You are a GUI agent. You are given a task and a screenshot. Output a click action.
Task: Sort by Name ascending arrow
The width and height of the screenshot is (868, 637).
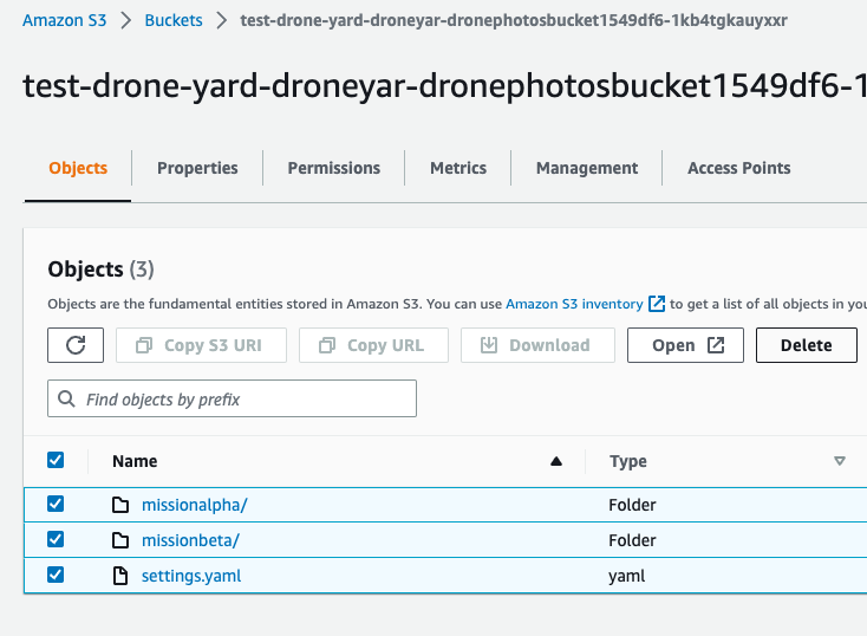556,461
